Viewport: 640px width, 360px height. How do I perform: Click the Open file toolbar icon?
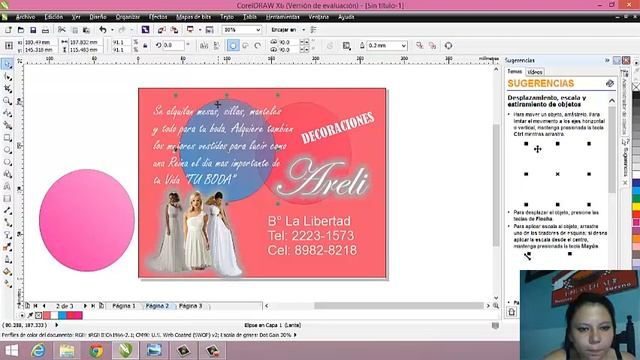(21, 30)
